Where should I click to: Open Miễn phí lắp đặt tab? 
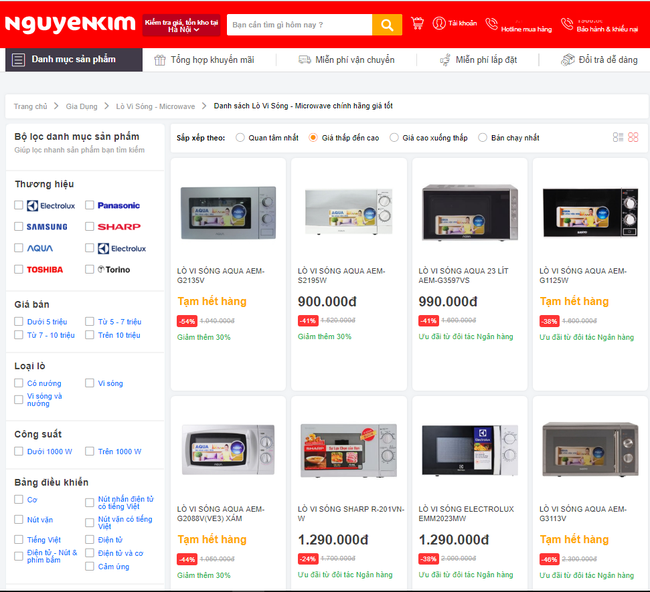[478, 60]
